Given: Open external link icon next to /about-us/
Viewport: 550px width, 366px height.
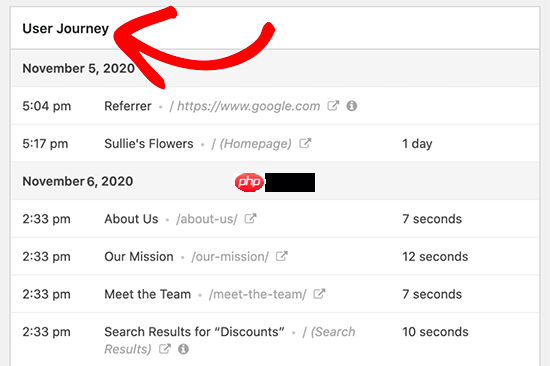Looking at the screenshot, I should tap(250, 219).
